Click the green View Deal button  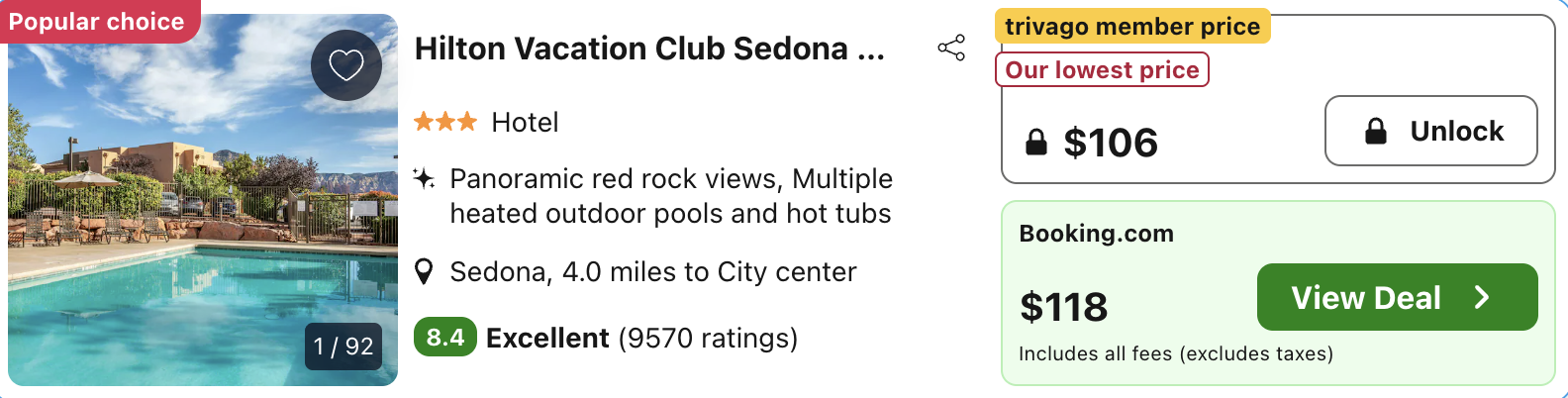tap(1396, 297)
